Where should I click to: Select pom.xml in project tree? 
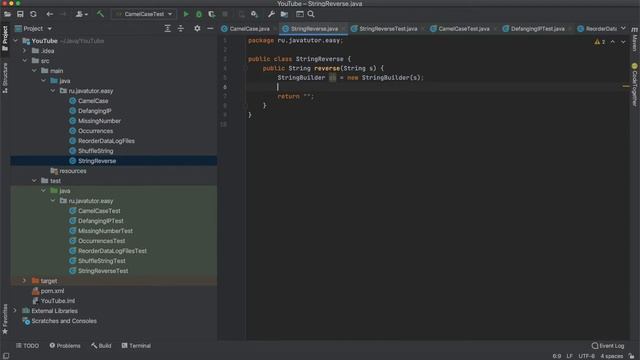52,291
